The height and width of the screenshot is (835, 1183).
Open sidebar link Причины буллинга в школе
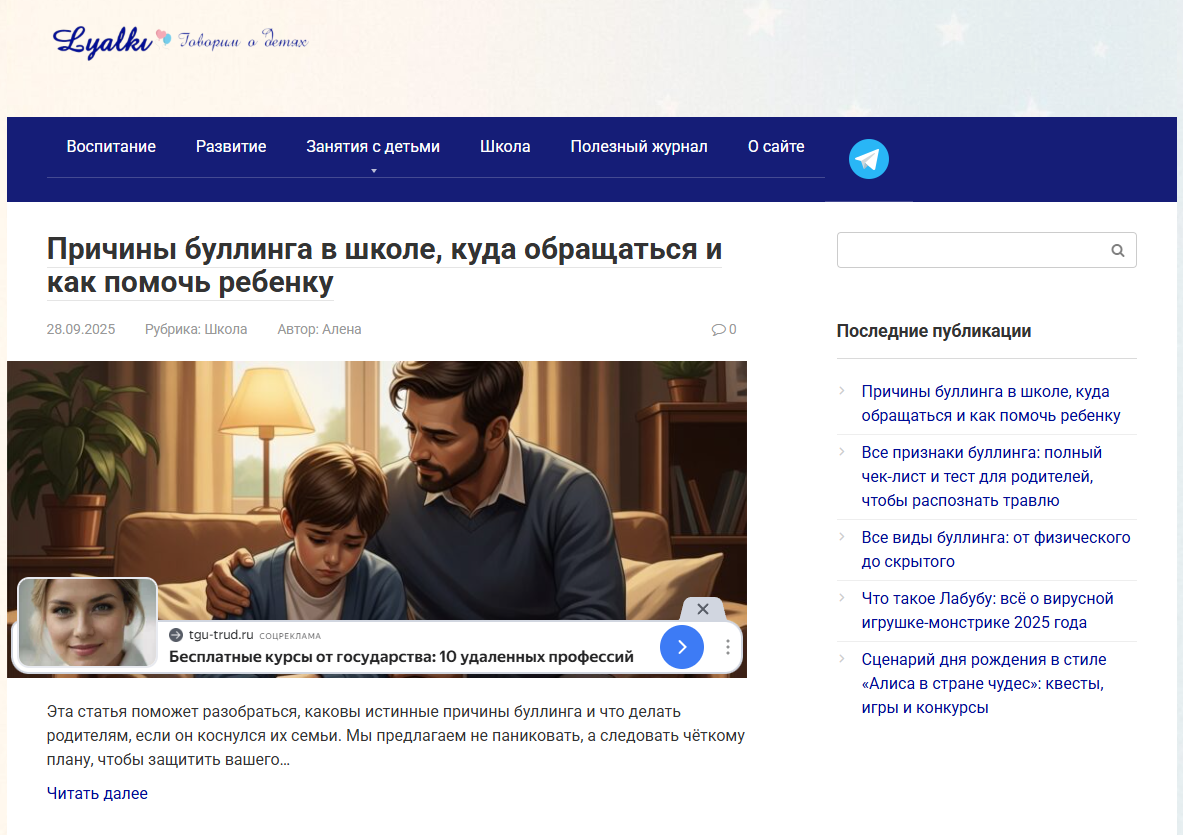[991, 404]
